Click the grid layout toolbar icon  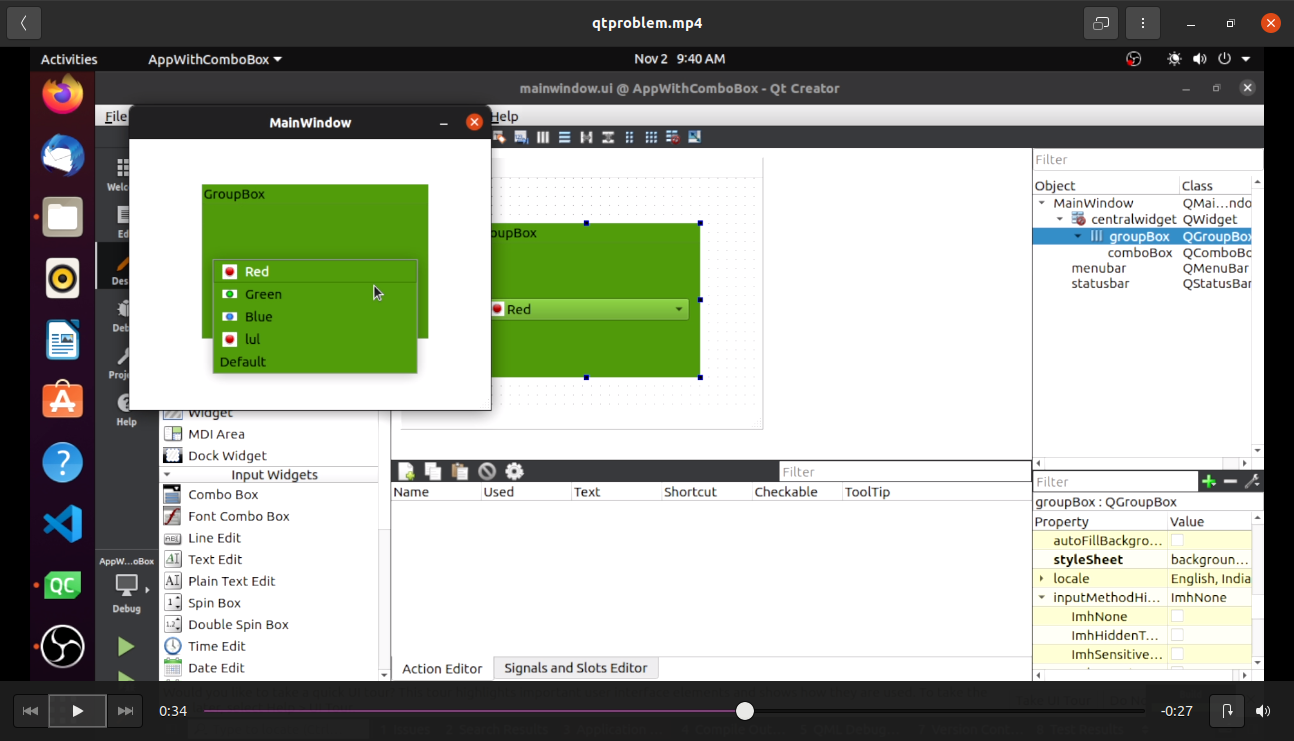(x=651, y=137)
